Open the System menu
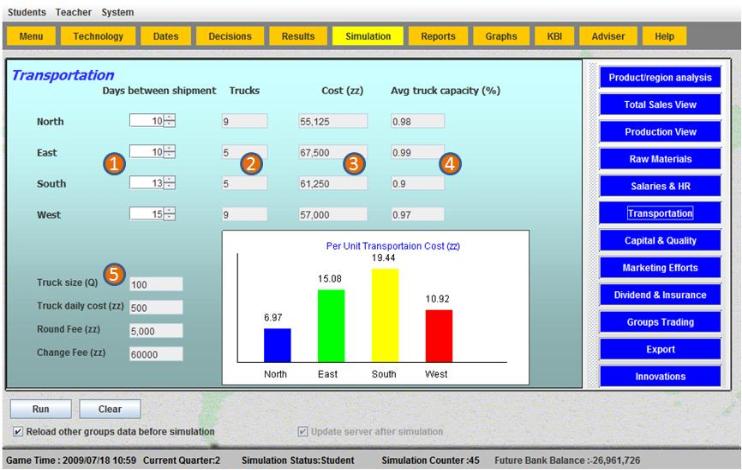The height and width of the screenshot is (470, 742). pyautogui.click(x=116, y=11)
